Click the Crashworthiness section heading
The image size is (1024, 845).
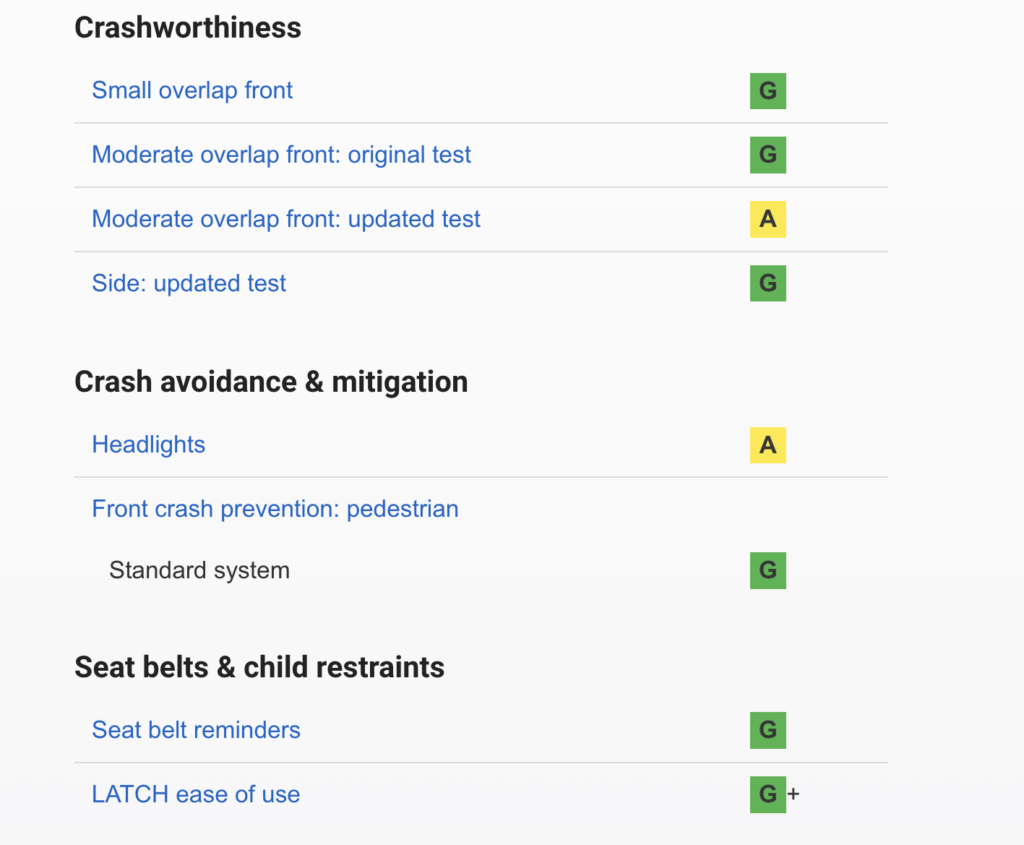pyautogui.click(x=187, y=27)
